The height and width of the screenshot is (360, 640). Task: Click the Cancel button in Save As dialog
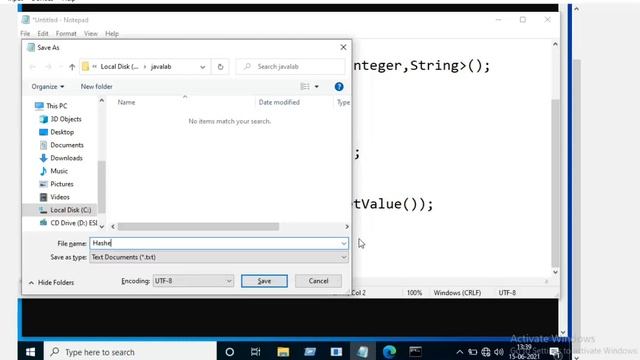318,281
